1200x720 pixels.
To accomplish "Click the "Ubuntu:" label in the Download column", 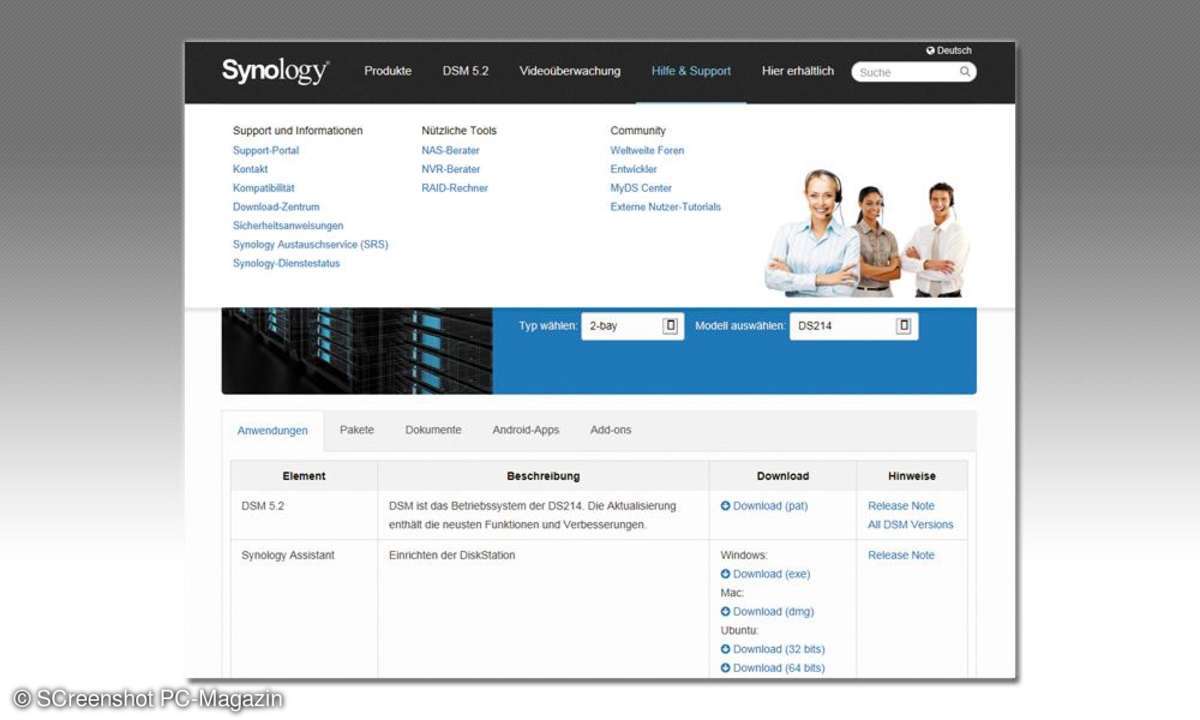I will pos(740,631).
